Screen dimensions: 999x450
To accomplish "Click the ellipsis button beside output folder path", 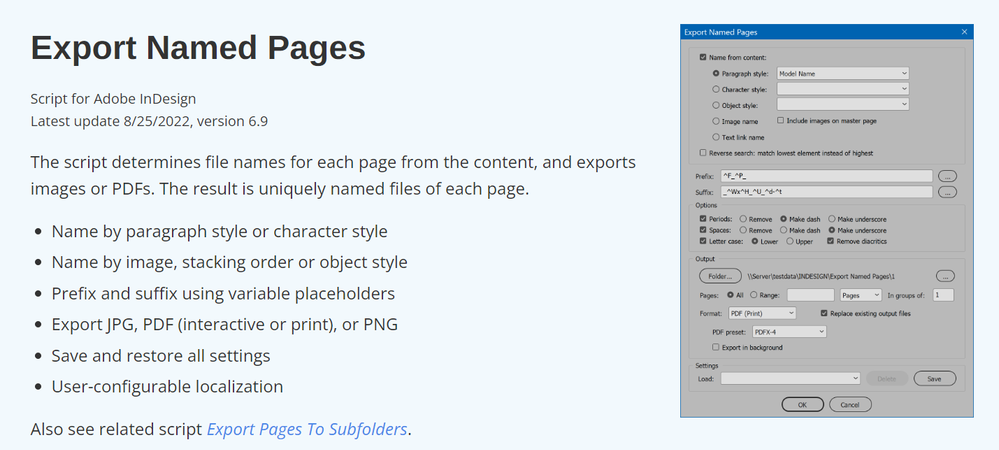I will click(x=945, y=276).
